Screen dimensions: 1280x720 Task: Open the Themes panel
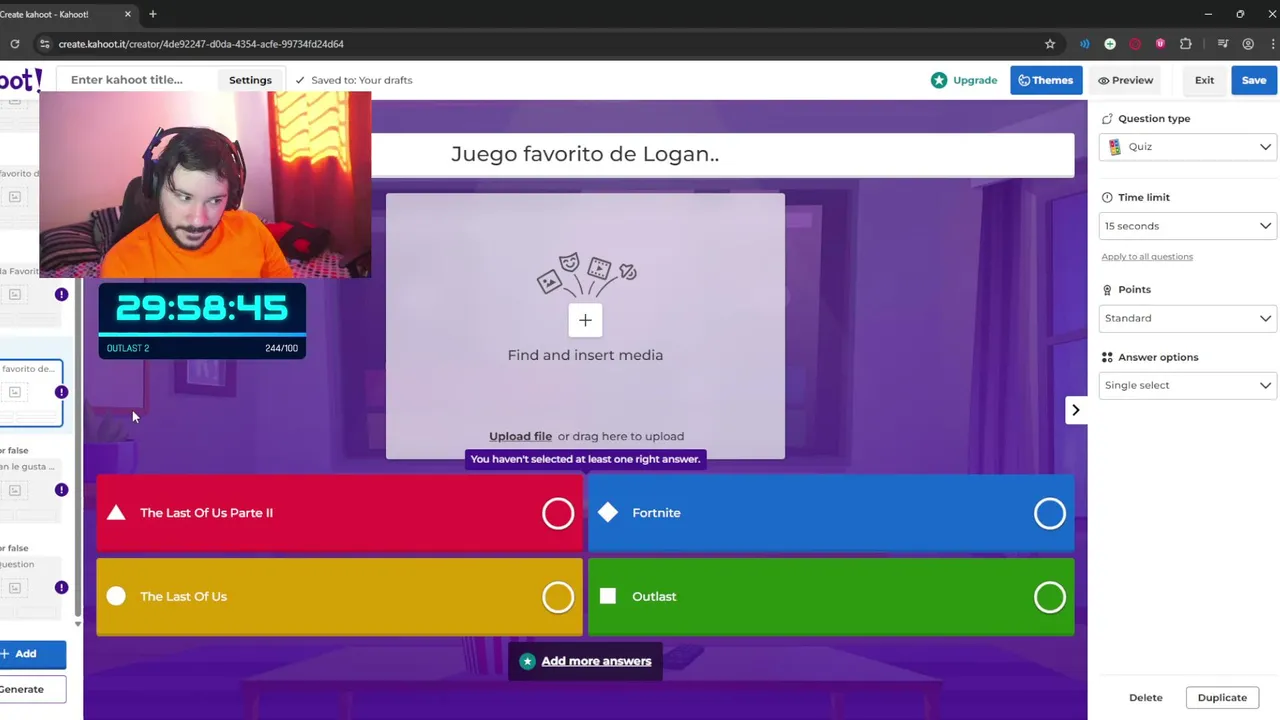[x=1046, y=80]
